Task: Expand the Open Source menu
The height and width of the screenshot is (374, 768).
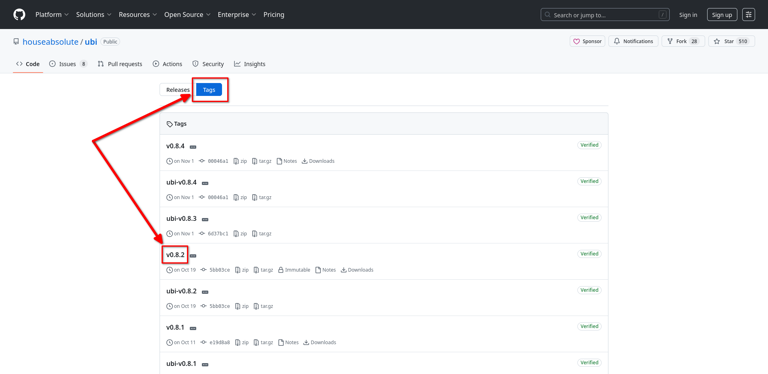Action: pos(187,15)
